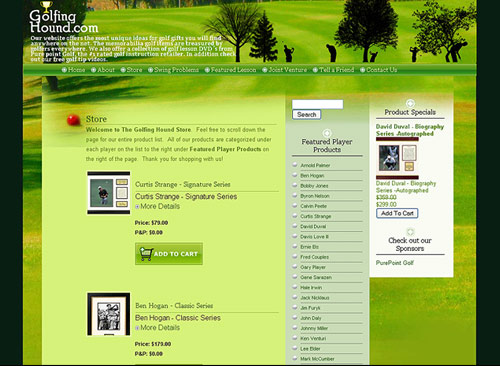The height and width of the screenshot is (366, 500).
Task: Click the bullet icon next to Arnold Palmer
Action: pyautogui.click(x=295, y=165)
